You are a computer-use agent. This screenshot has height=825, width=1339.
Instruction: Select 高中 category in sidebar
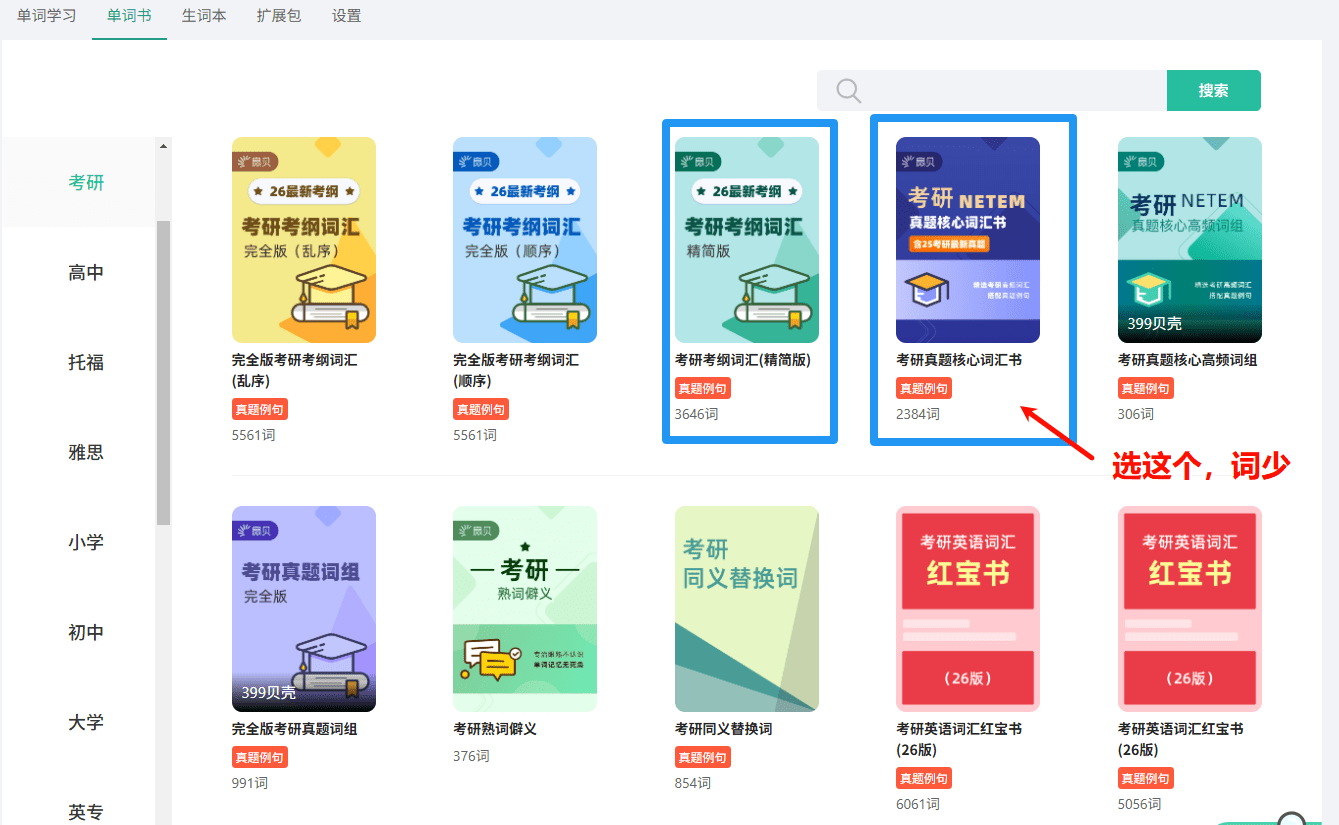pos(86,272)
